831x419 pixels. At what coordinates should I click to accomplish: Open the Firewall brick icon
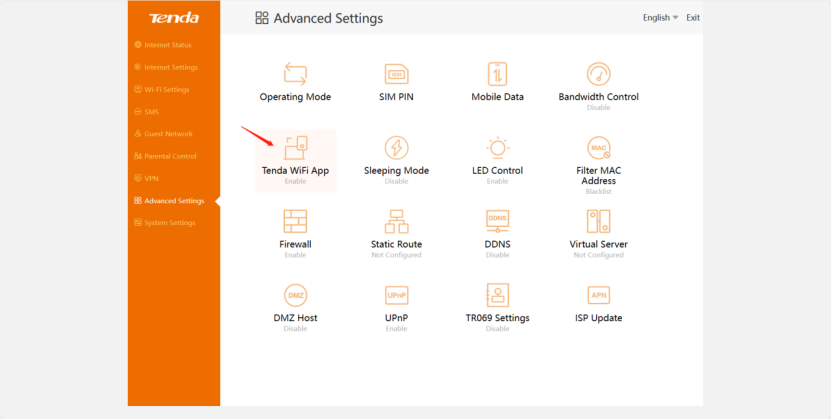(x=295, y=221)
